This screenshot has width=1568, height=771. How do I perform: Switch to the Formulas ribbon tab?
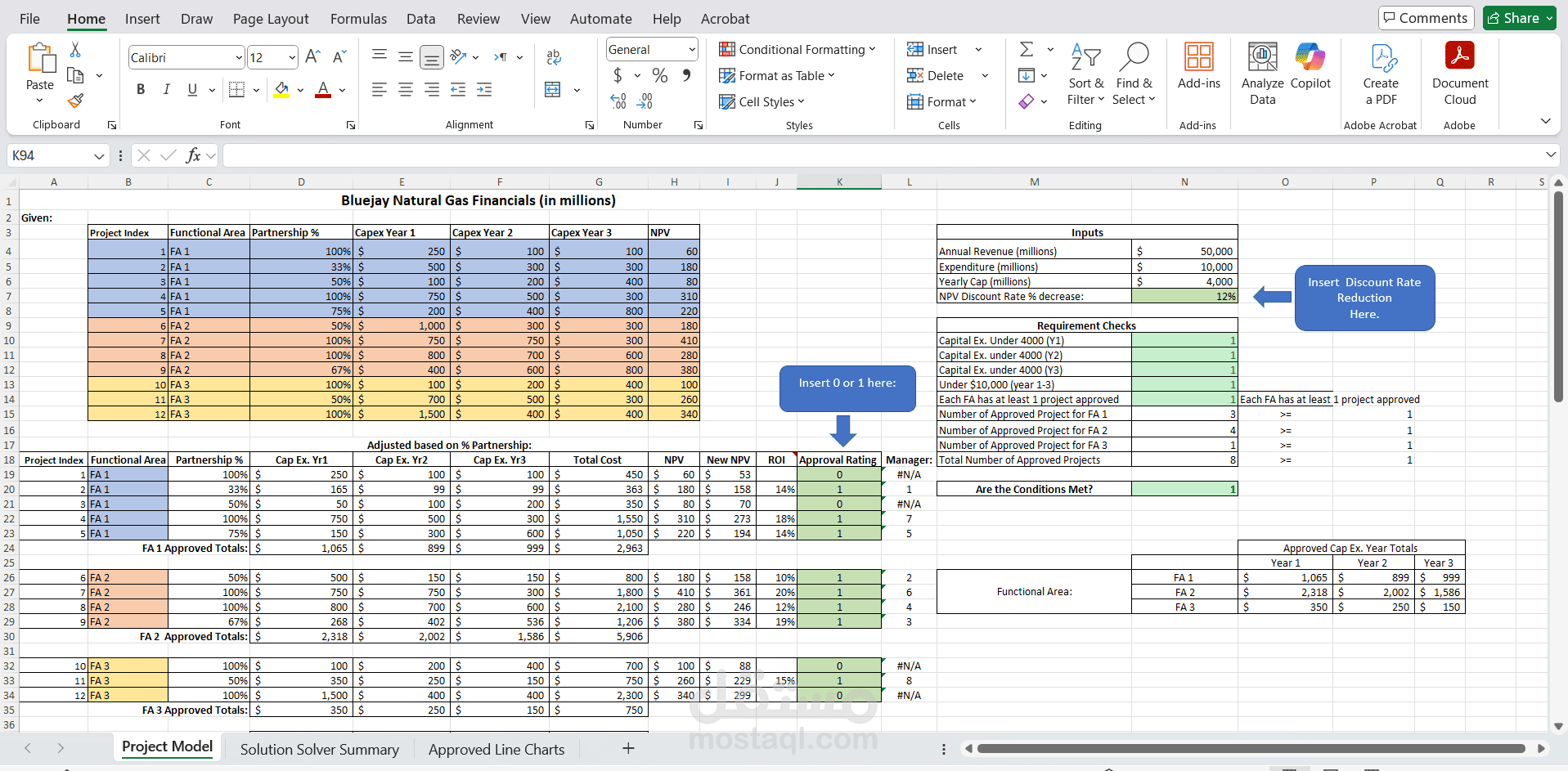click(x=358, y=18)
